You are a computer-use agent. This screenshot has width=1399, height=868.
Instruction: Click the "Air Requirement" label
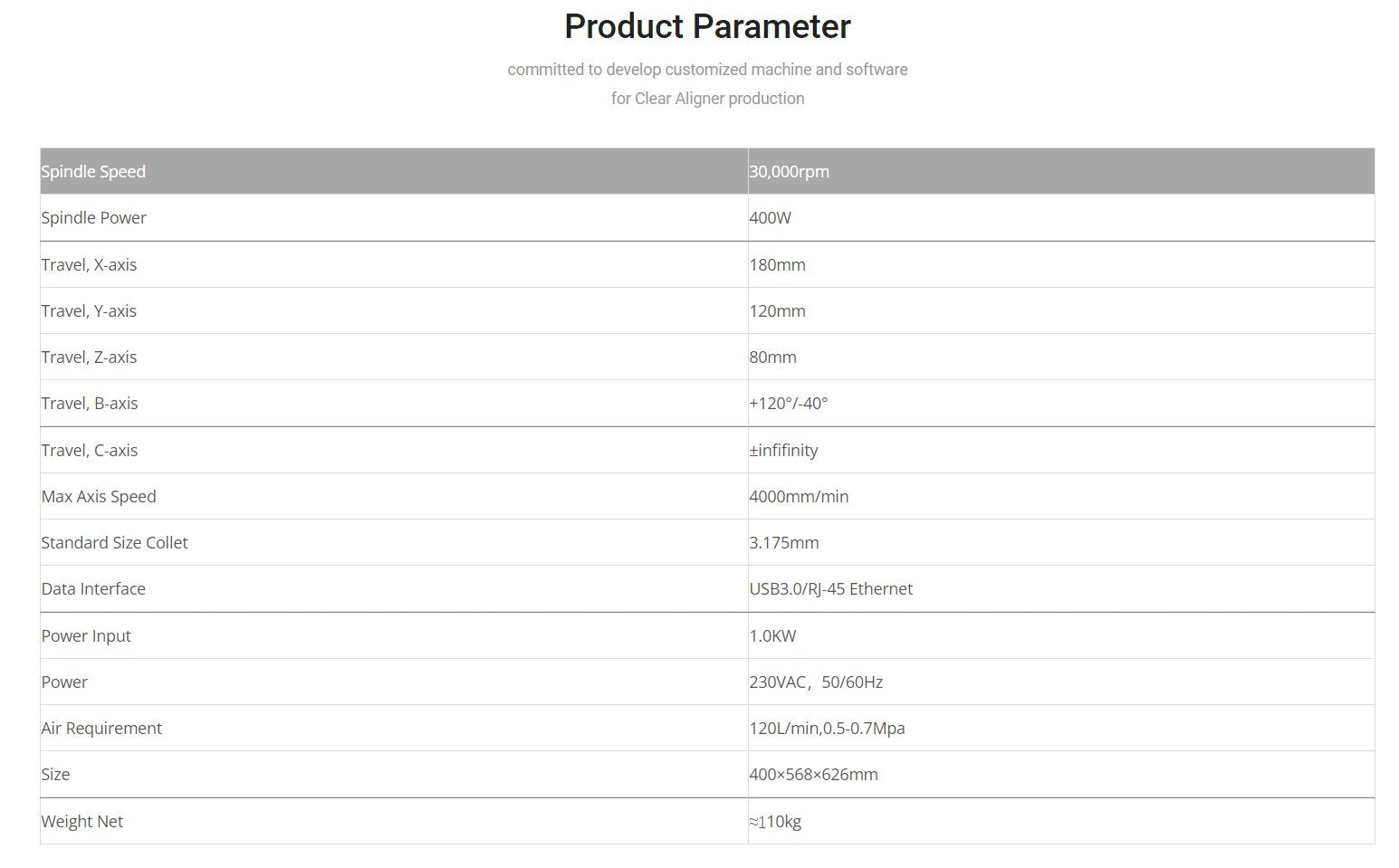tap(101, 729)
